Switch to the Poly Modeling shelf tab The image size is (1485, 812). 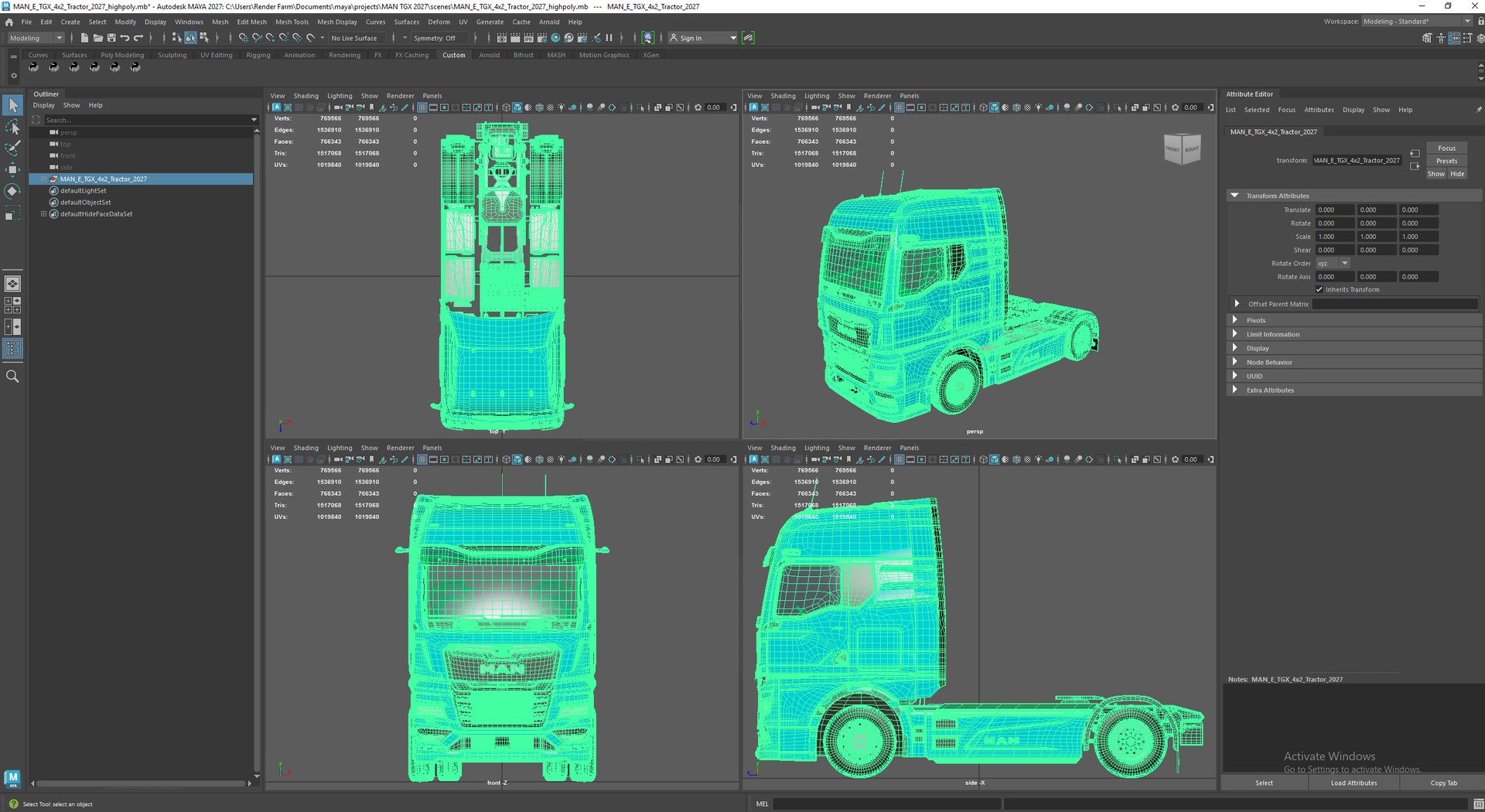pyautogui.click(x=122, y=55)
